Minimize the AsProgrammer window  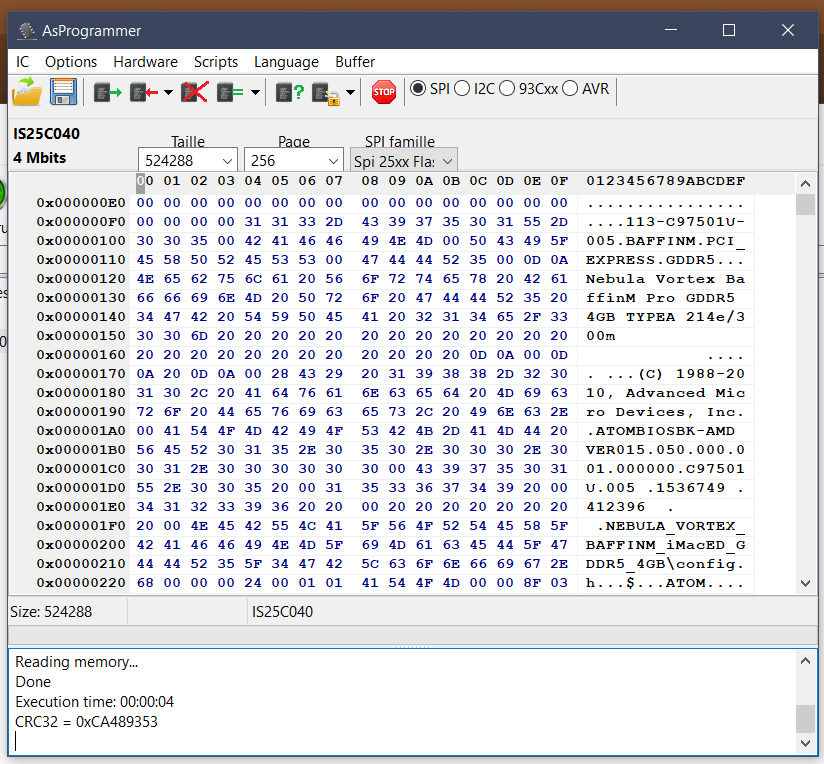[x=671, y=30]
